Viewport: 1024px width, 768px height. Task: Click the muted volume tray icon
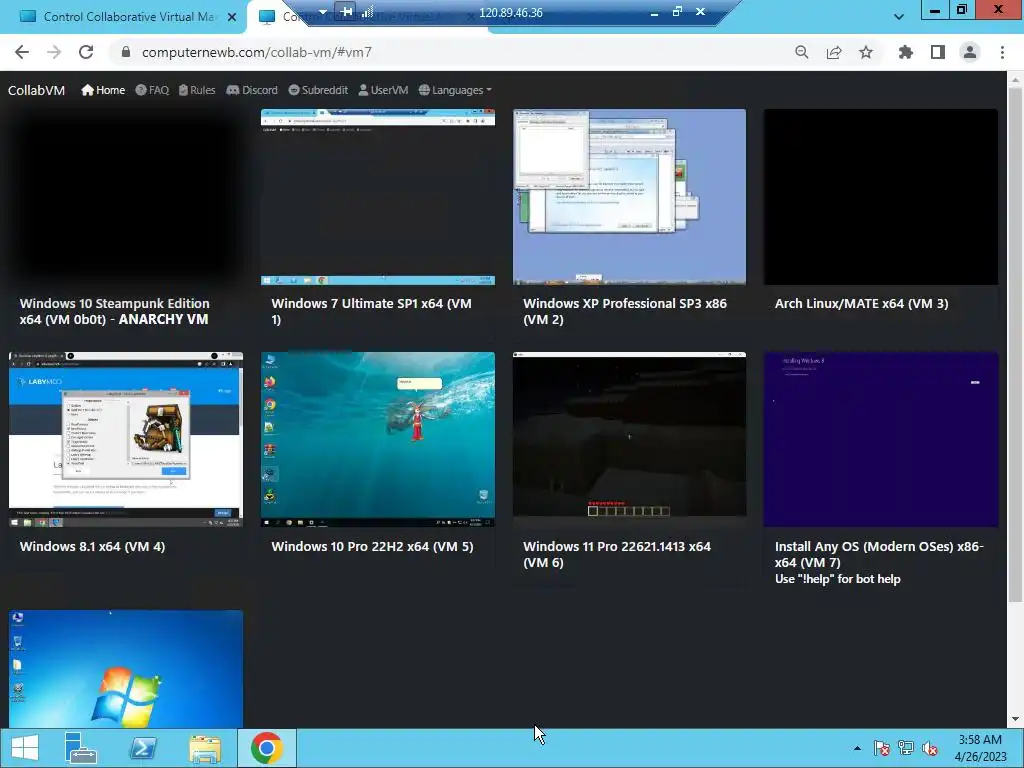click(x=930, y=748)
